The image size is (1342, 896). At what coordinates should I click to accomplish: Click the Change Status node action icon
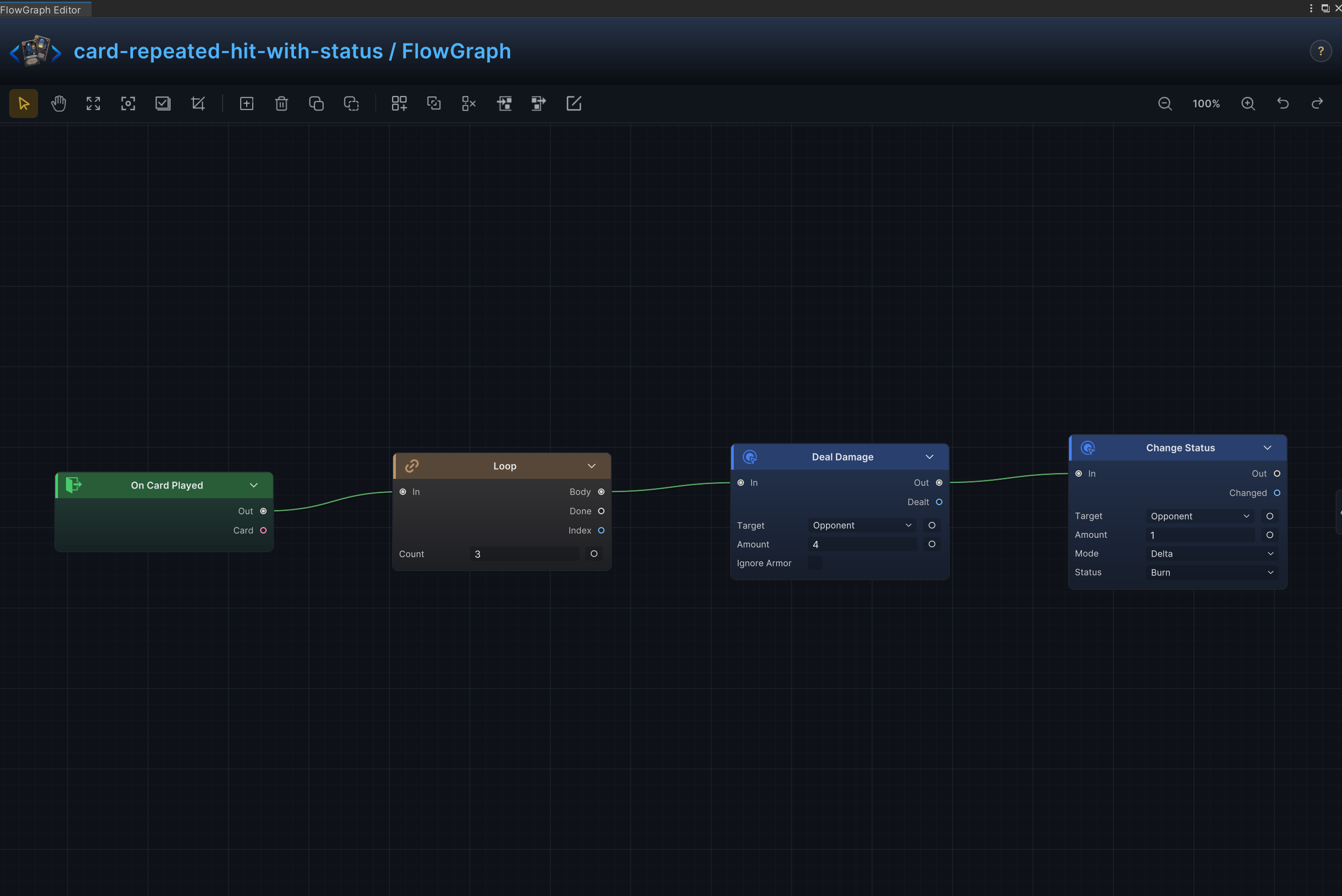1088,447
